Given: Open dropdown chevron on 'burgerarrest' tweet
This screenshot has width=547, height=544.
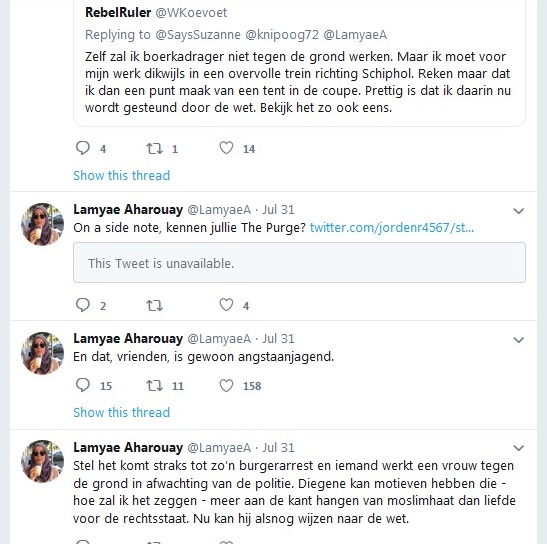Looking at the screenshot, I should coord(519,448).
